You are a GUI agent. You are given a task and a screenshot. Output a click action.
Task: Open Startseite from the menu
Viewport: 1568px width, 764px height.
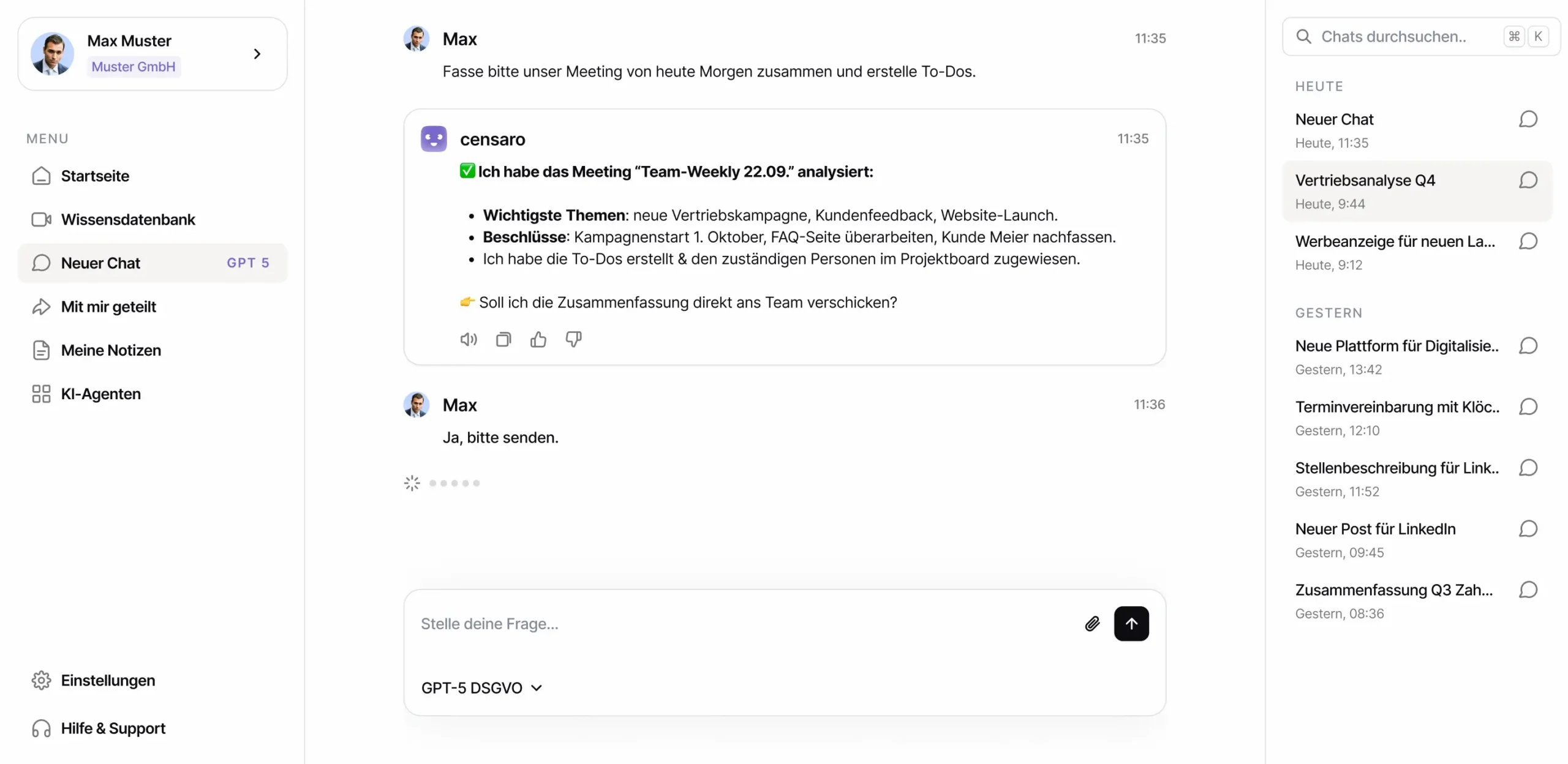95,176
